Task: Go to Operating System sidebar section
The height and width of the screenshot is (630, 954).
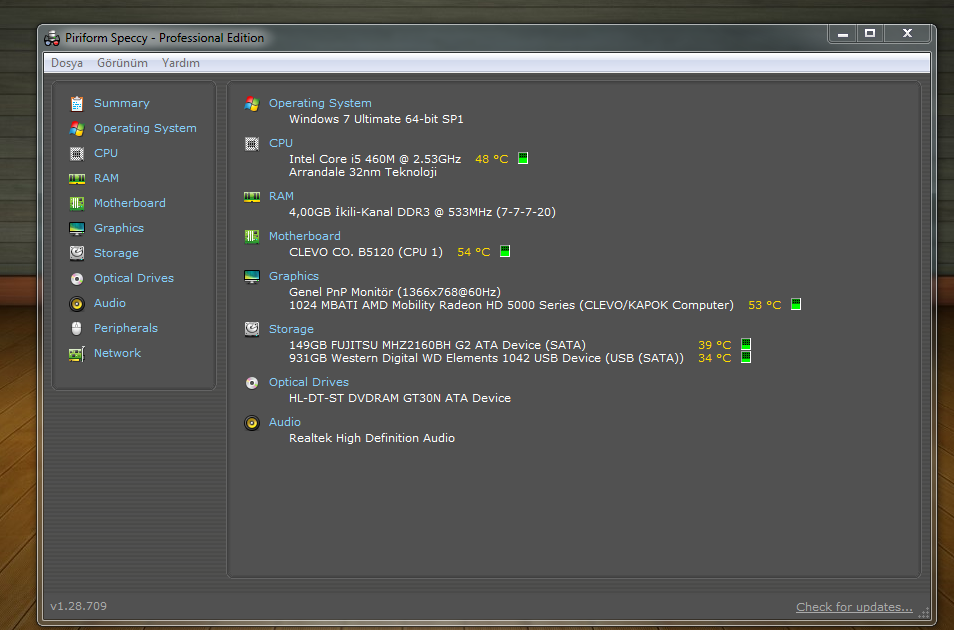Action: [145, 128]
